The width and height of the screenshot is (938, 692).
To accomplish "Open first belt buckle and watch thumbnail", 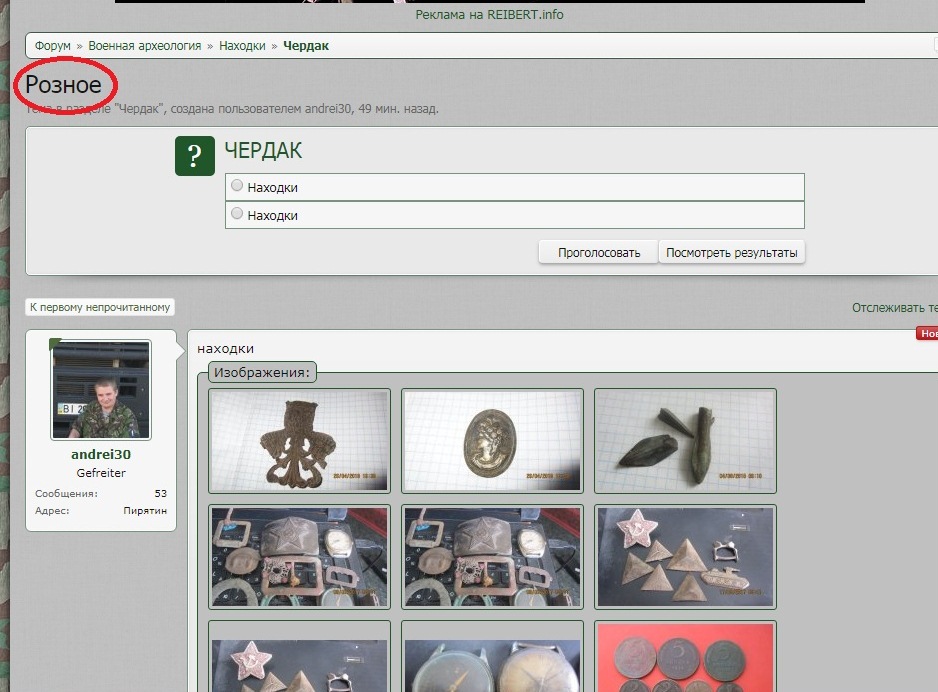I will click(298, 557).
